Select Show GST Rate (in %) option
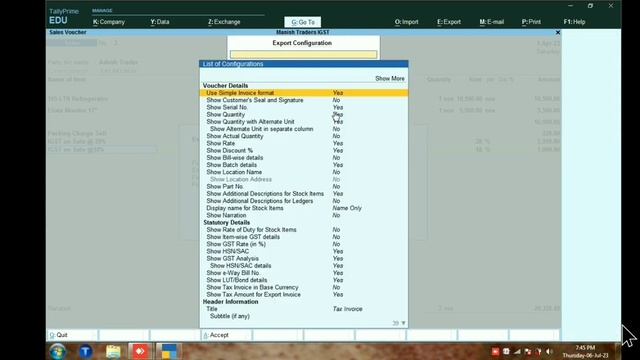The width and height of the screenshot is (640, 360). coord(304,244)
